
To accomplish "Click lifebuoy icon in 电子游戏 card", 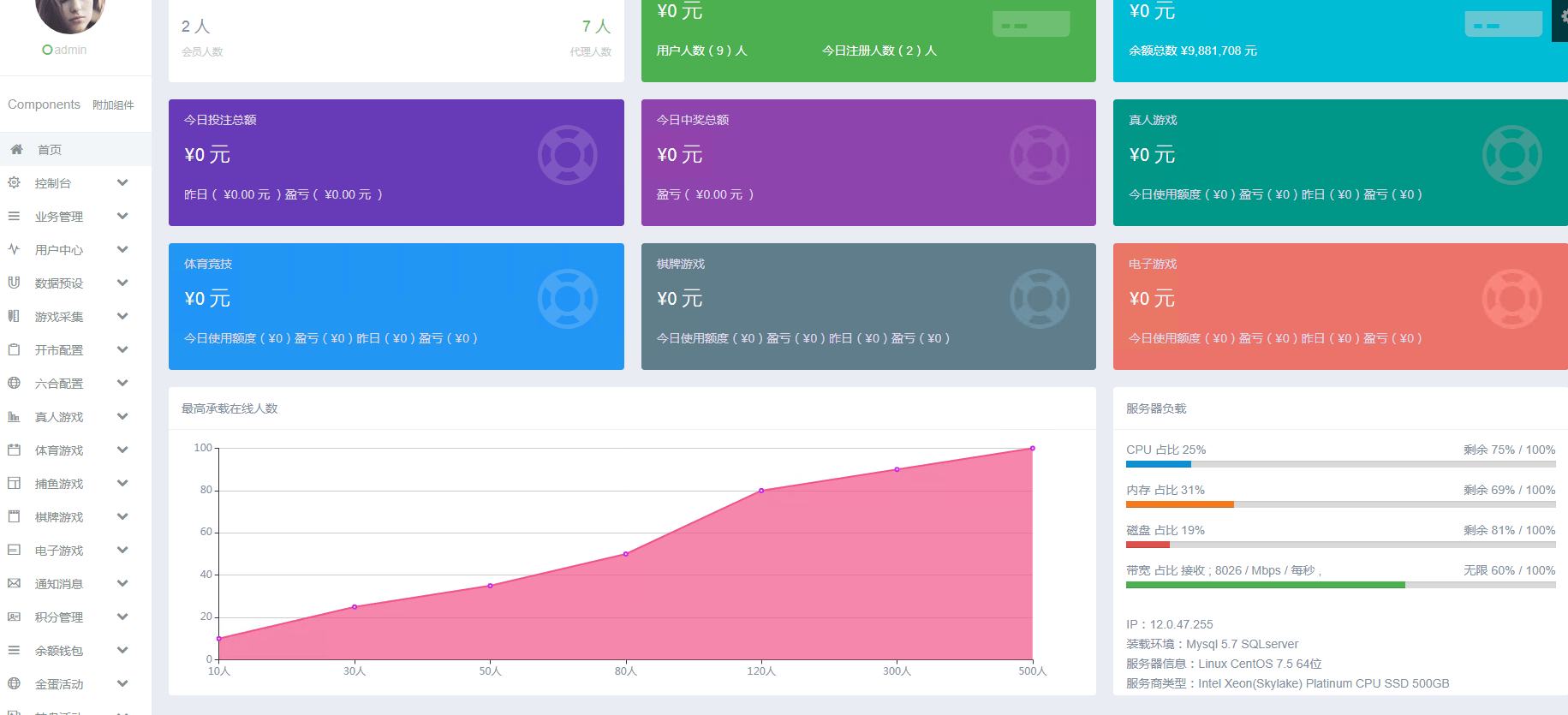I will click(1511, 299).
